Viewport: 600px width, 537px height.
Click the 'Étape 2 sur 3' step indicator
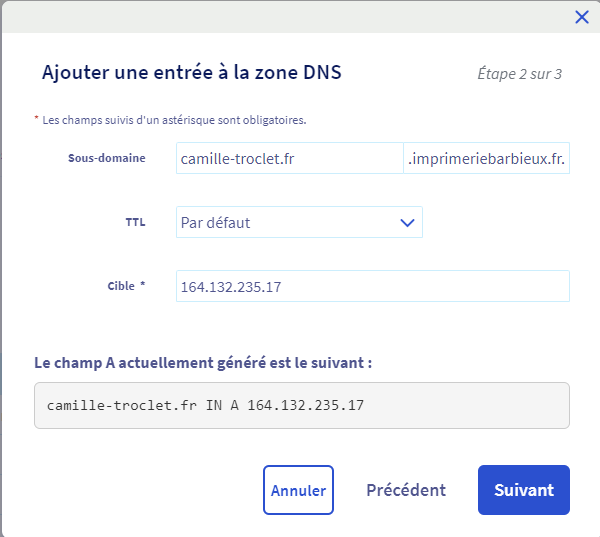(519, 74)
